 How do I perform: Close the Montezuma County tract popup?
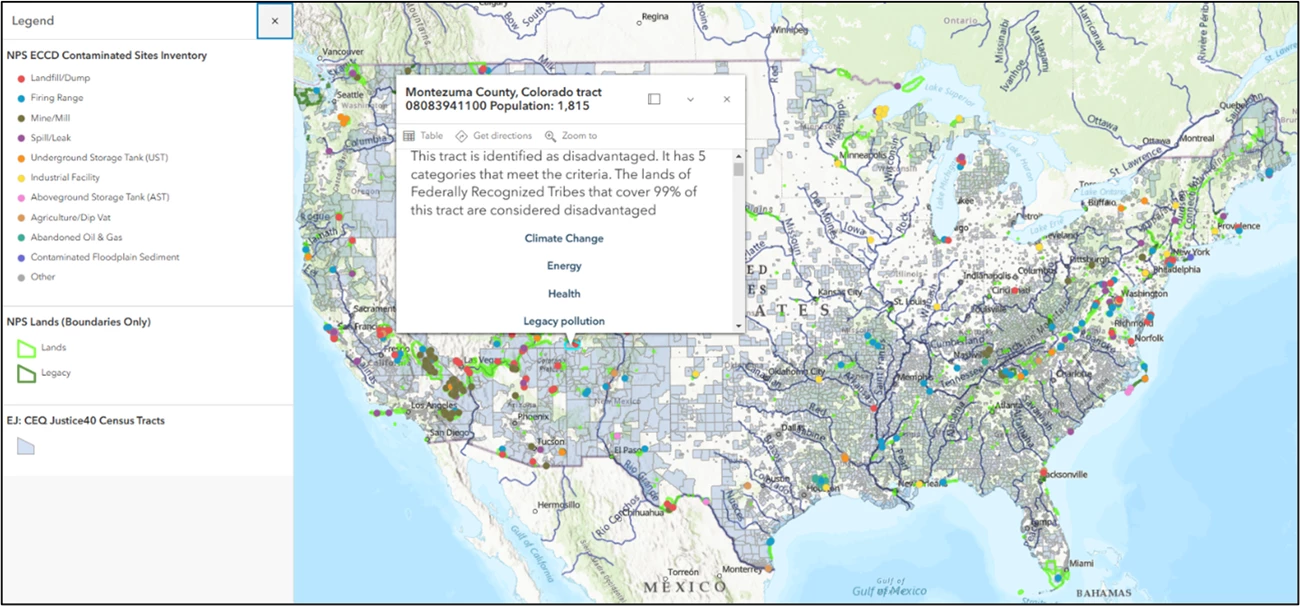pyautogui.click(x=727, y=99)
